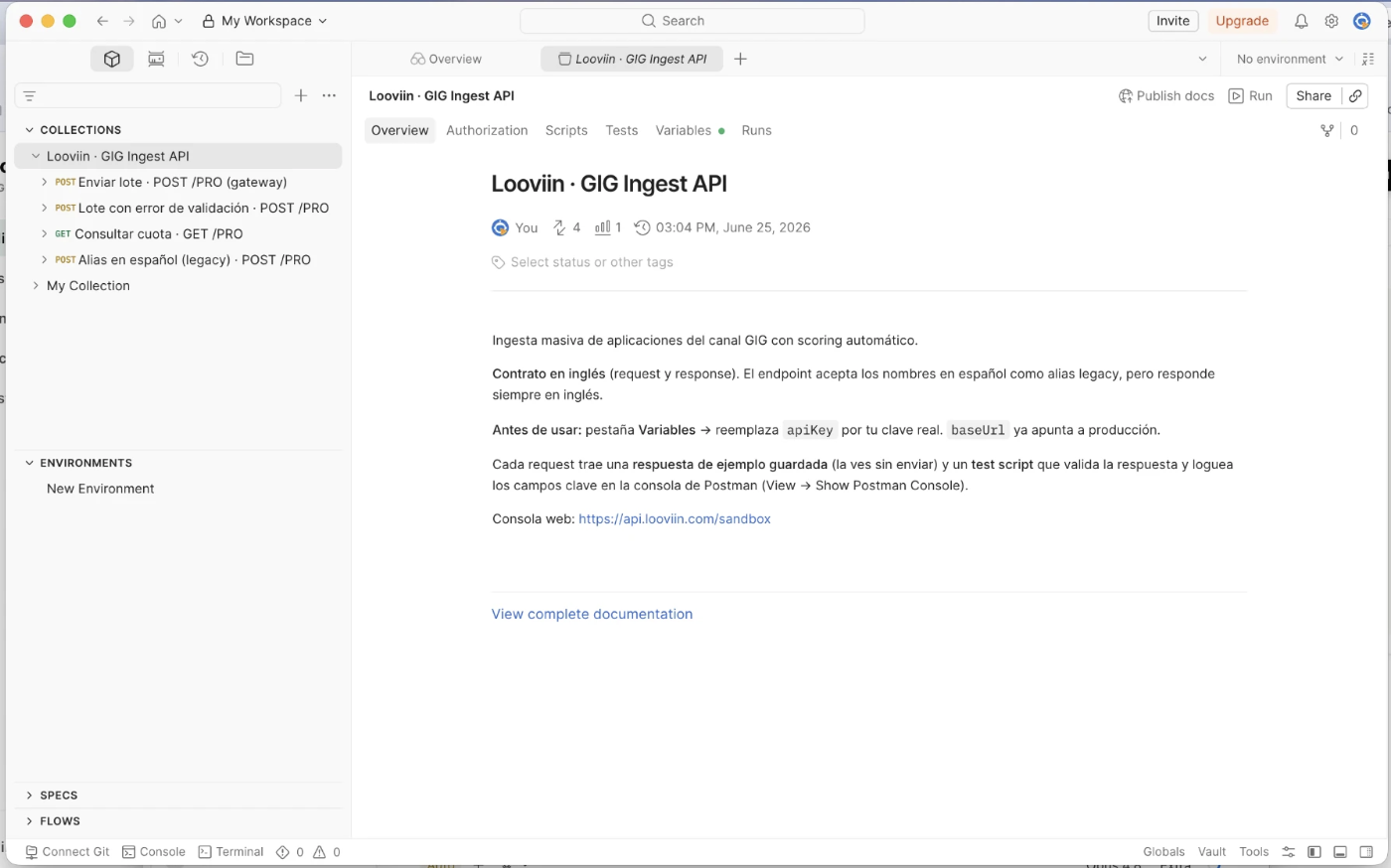Open the My Workspace dropdown

coord(264,21)
